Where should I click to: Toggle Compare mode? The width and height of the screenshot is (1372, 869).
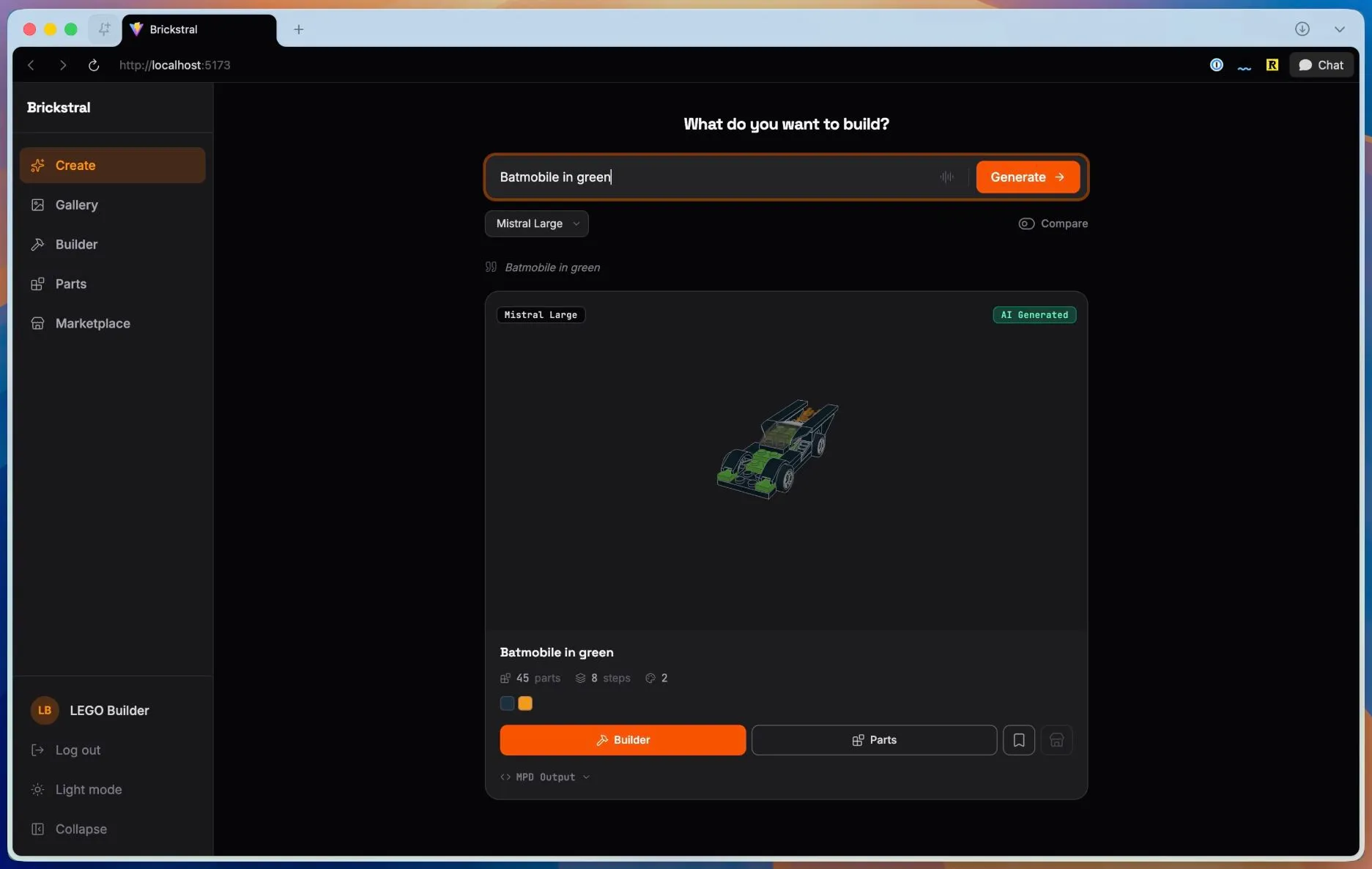(x=1053, y=223)
